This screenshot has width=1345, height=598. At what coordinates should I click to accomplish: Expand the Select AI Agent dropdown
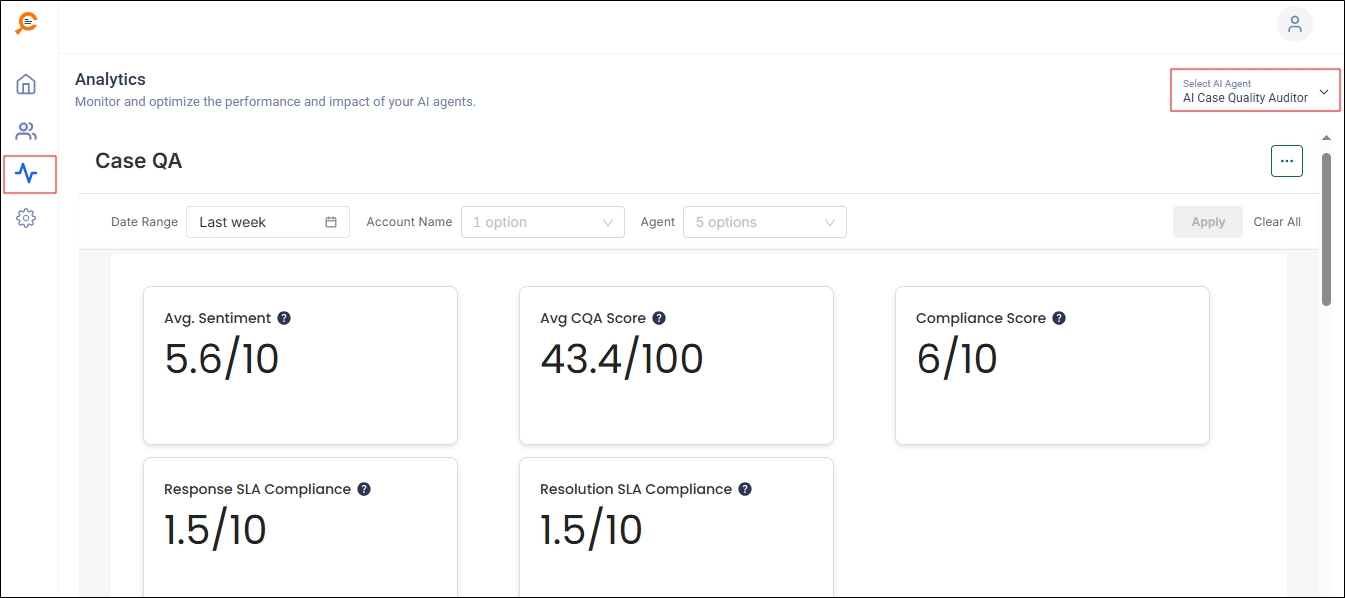tap(1255, 91)
